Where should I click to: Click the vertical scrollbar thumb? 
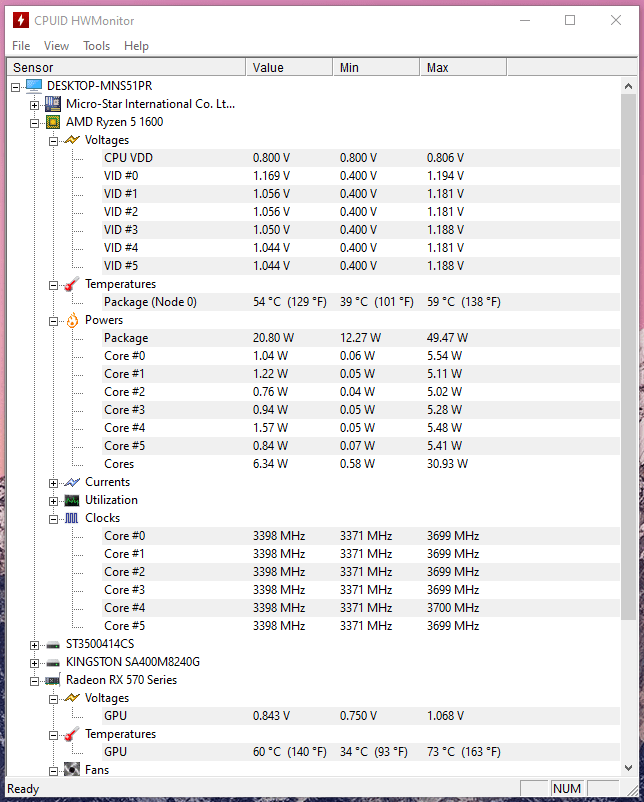[x=629, y=357]
